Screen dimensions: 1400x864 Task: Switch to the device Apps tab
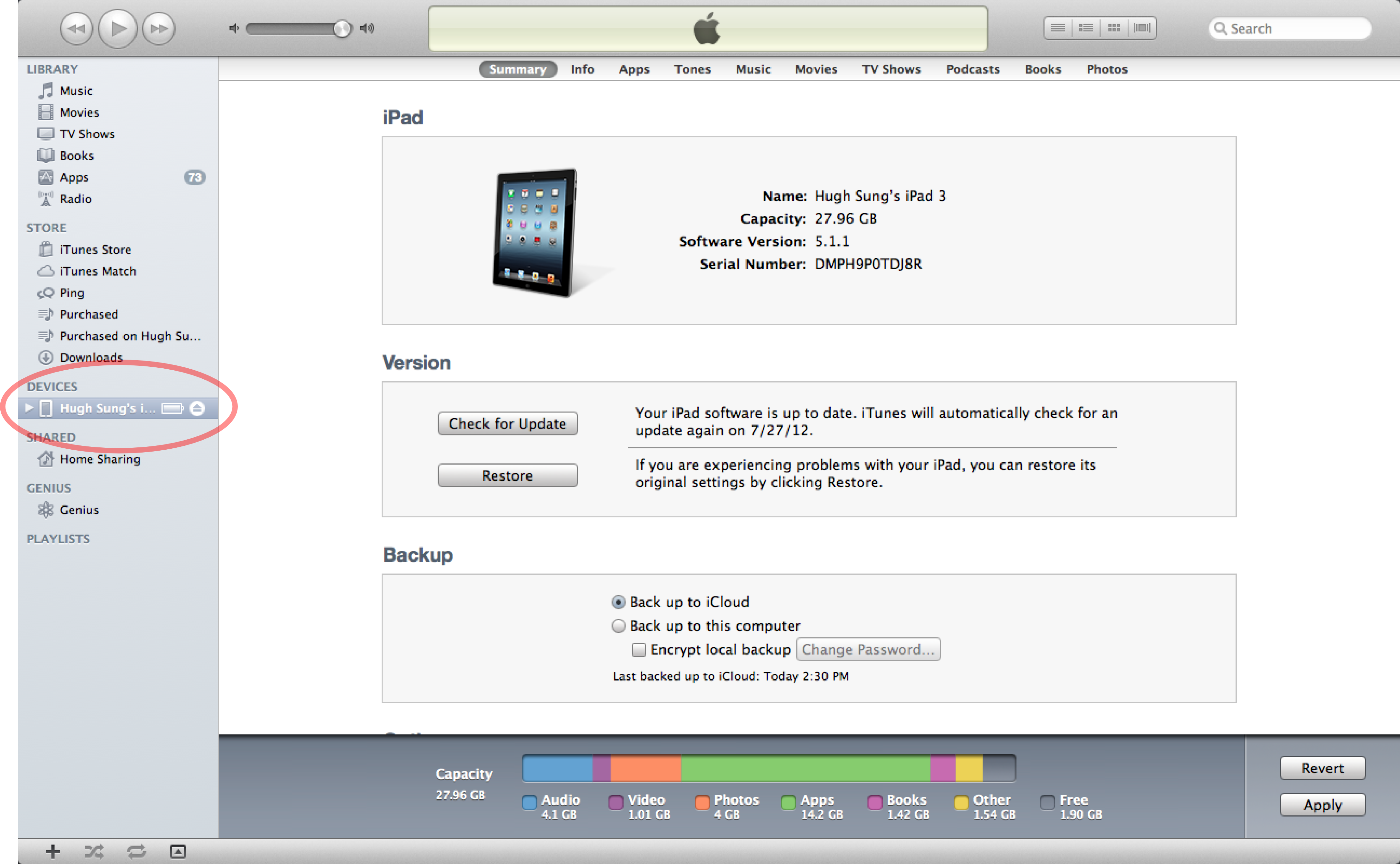(x=634, y=69)
